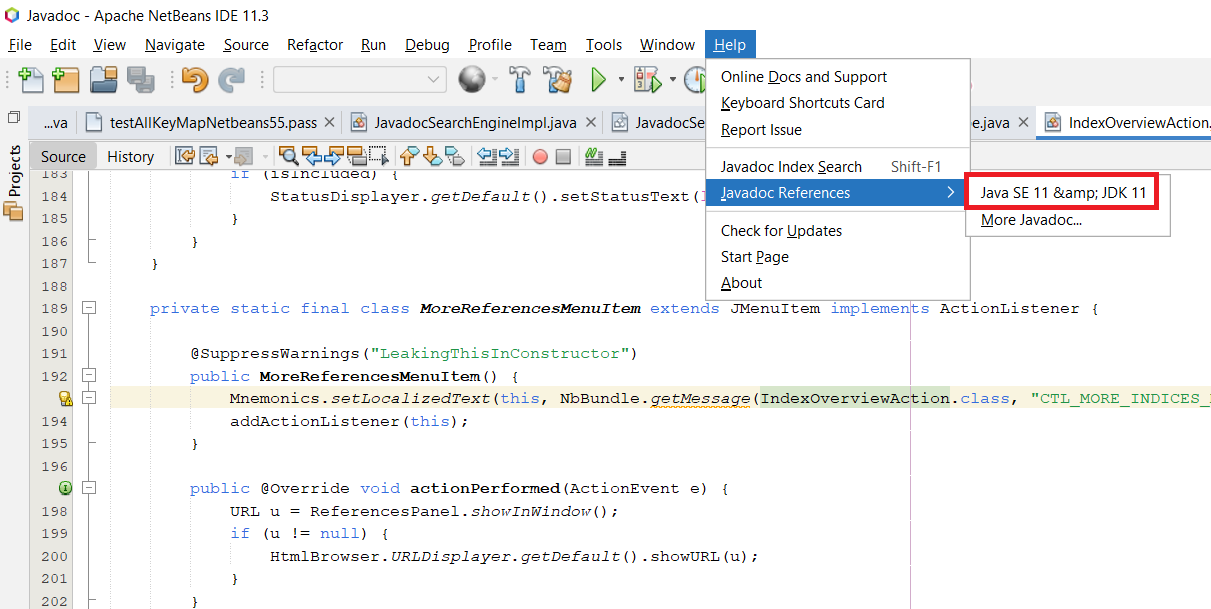Click the Comment lines icon in the editor toolbar
This screenshot has width=1211, height=609.
coord(593,156)
